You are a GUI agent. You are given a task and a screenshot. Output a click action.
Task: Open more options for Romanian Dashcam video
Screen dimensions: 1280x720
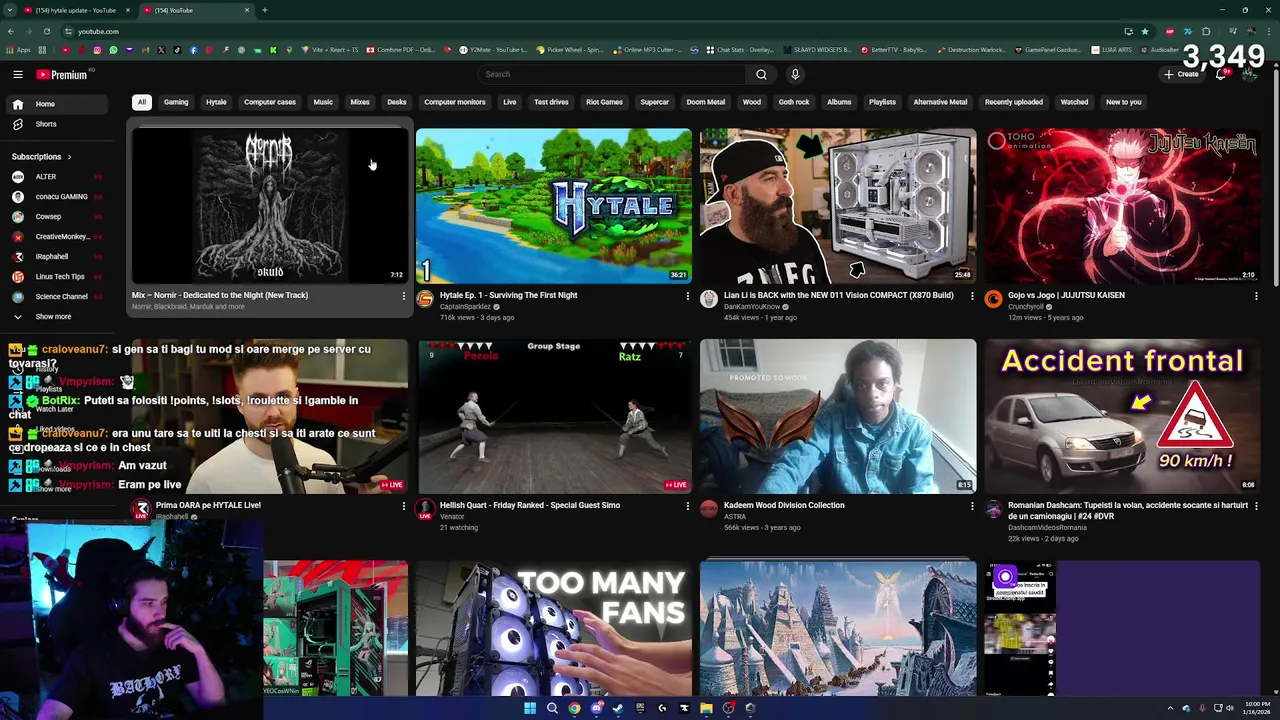pyautogui.click(x=1256, y=506)
